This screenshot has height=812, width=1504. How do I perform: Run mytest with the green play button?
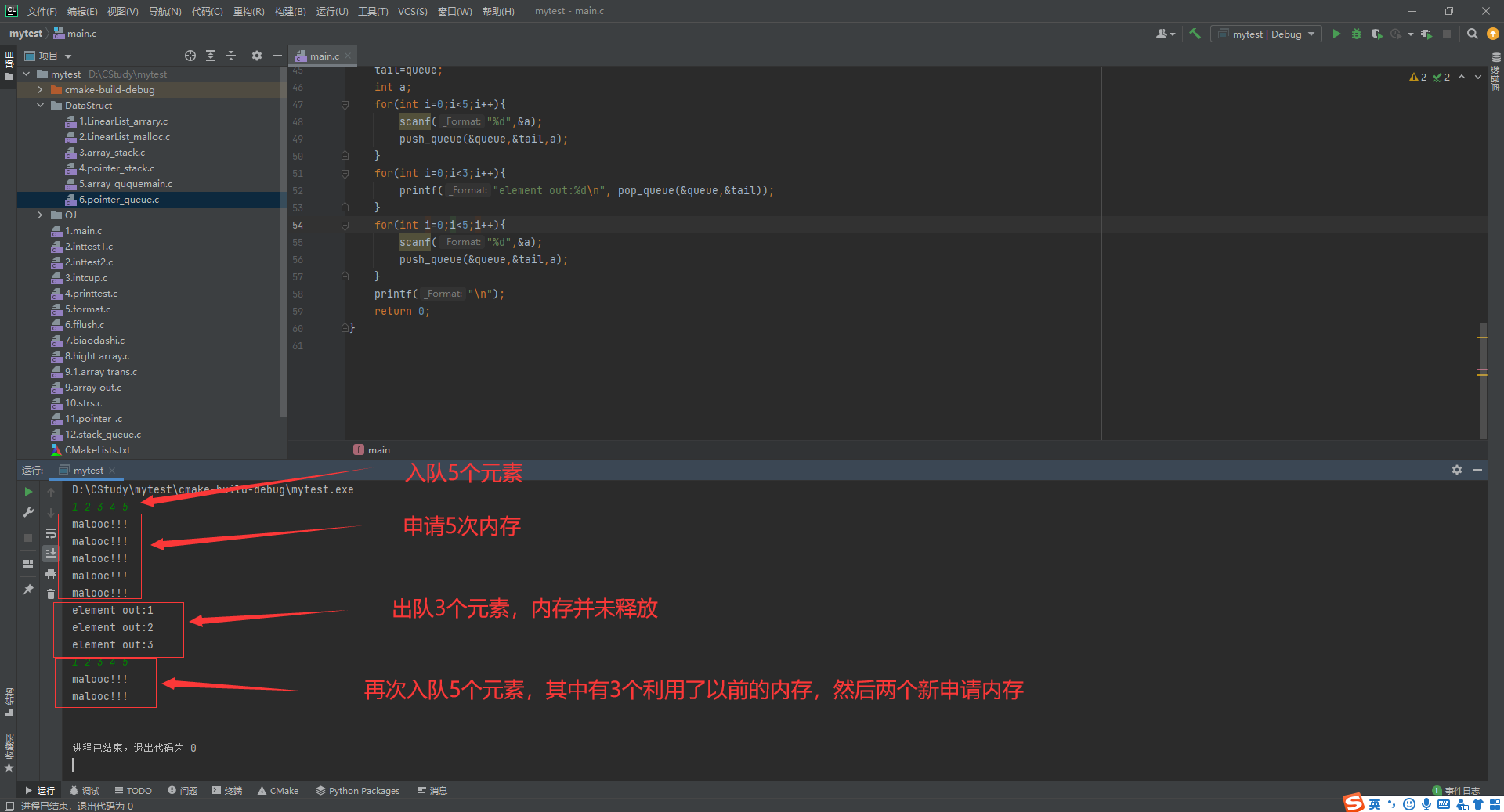pos(1336,34)
